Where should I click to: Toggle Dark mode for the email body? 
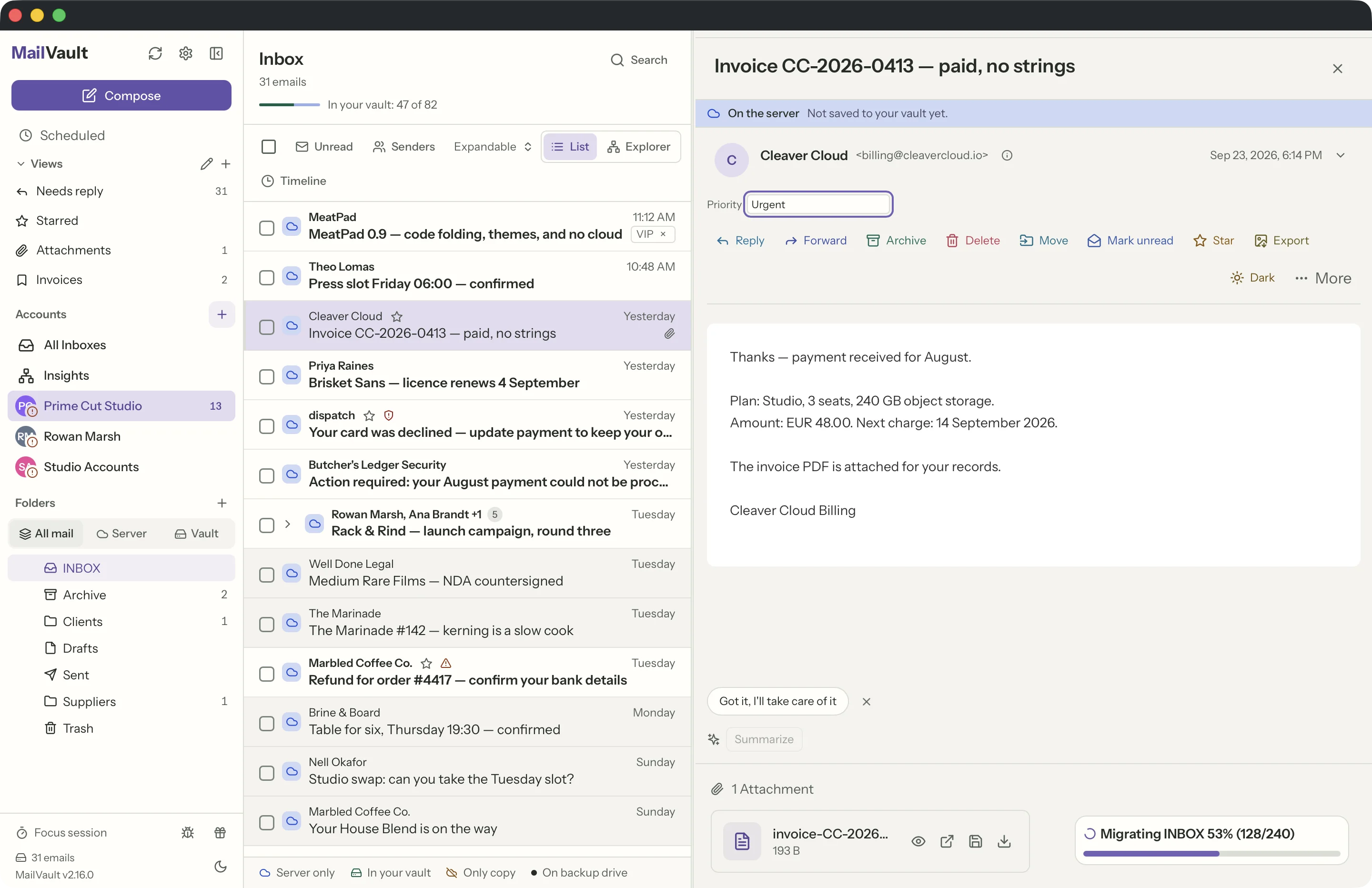click(x=1252, y=278)
